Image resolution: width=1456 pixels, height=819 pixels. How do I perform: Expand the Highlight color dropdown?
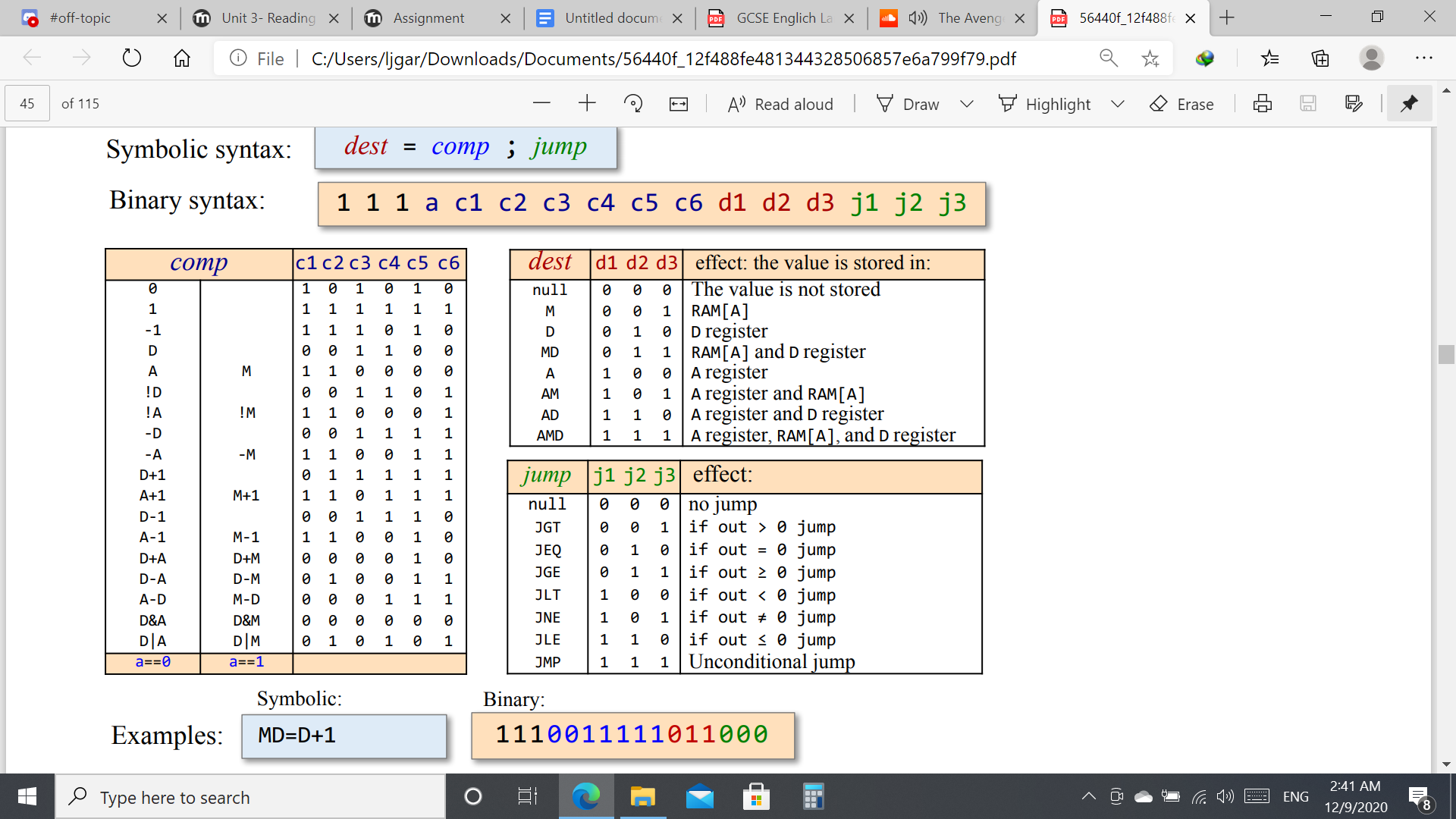coord(1117,104)
